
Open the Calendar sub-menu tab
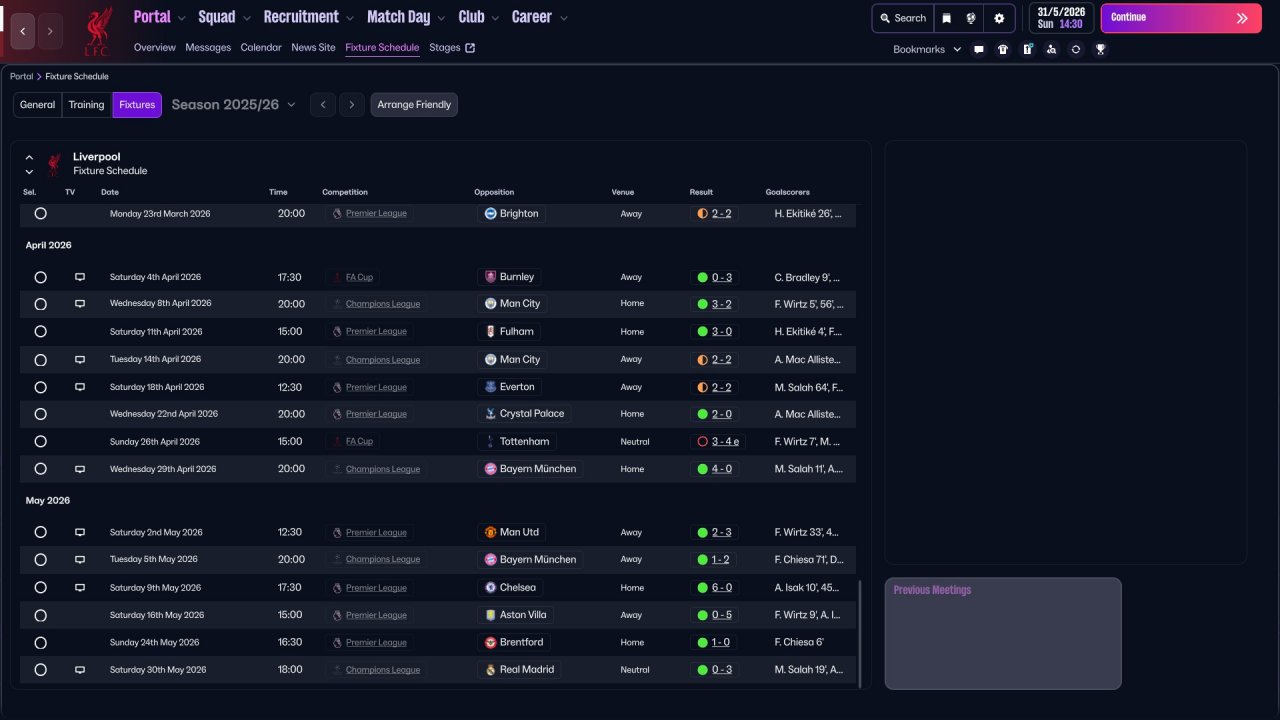pos(261,47)
